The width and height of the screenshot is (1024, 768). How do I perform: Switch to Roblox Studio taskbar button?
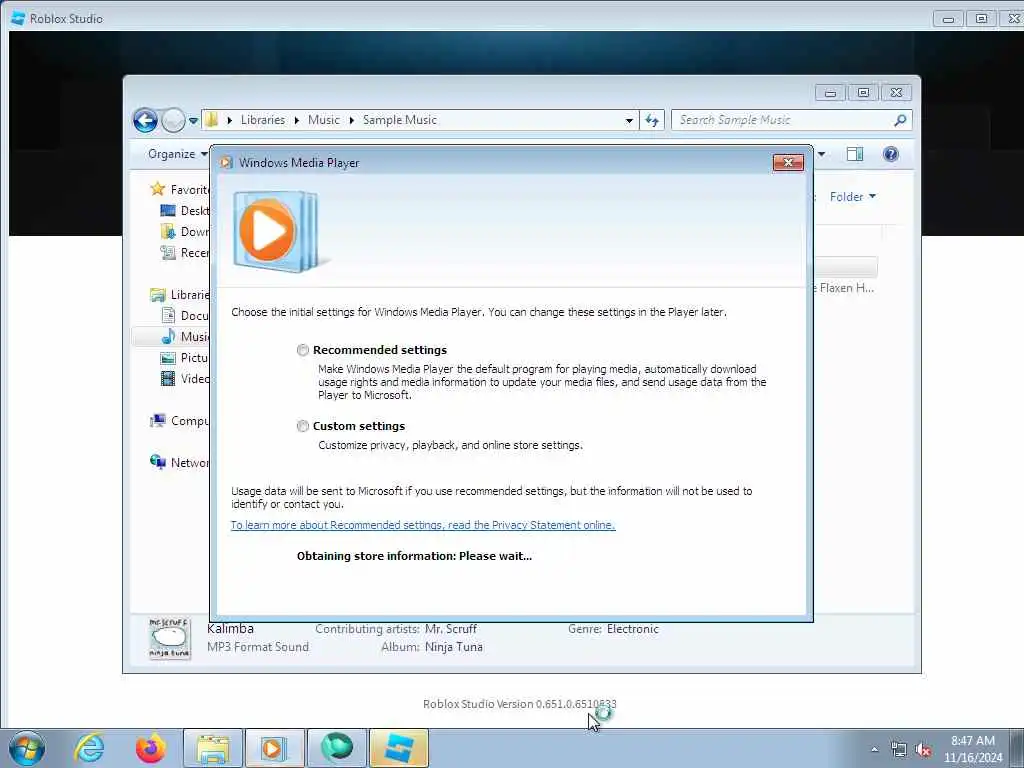pyautogui.click(x=398, y=748)
